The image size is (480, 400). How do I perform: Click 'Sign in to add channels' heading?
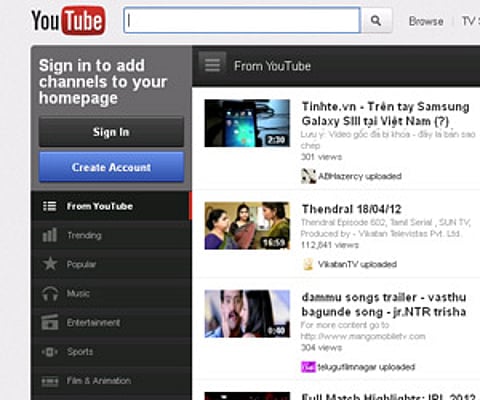(103, 82)
